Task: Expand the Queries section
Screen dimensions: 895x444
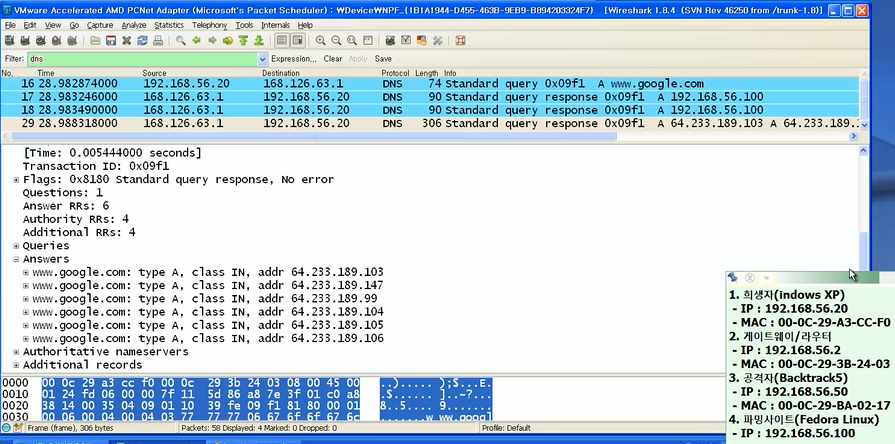Action: (16, 246)
